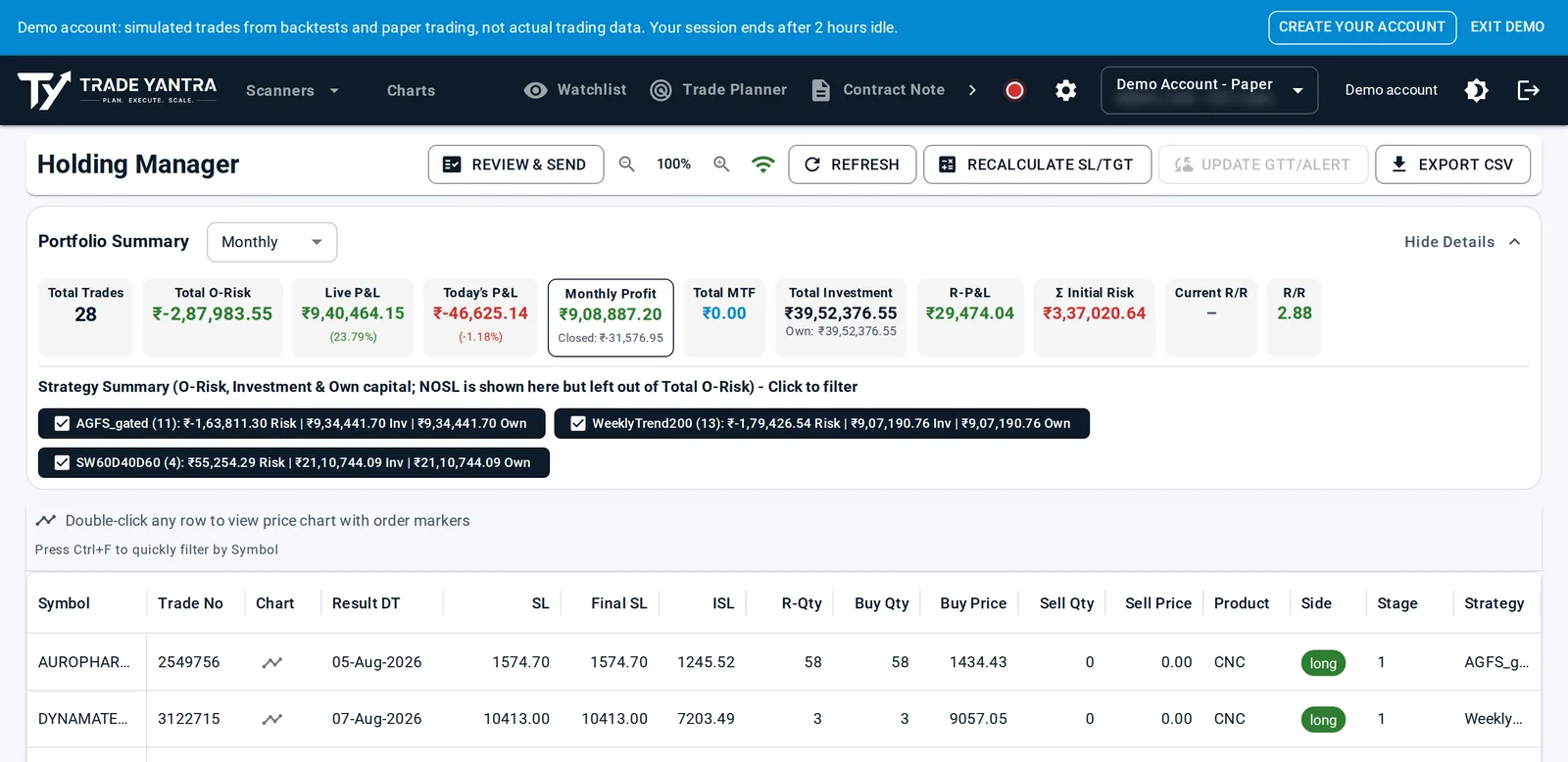This screenshot has width=1568, height=762.
Task: Sort by Buy Price column header
Action: pyautogui.click(x=973, y=603)
